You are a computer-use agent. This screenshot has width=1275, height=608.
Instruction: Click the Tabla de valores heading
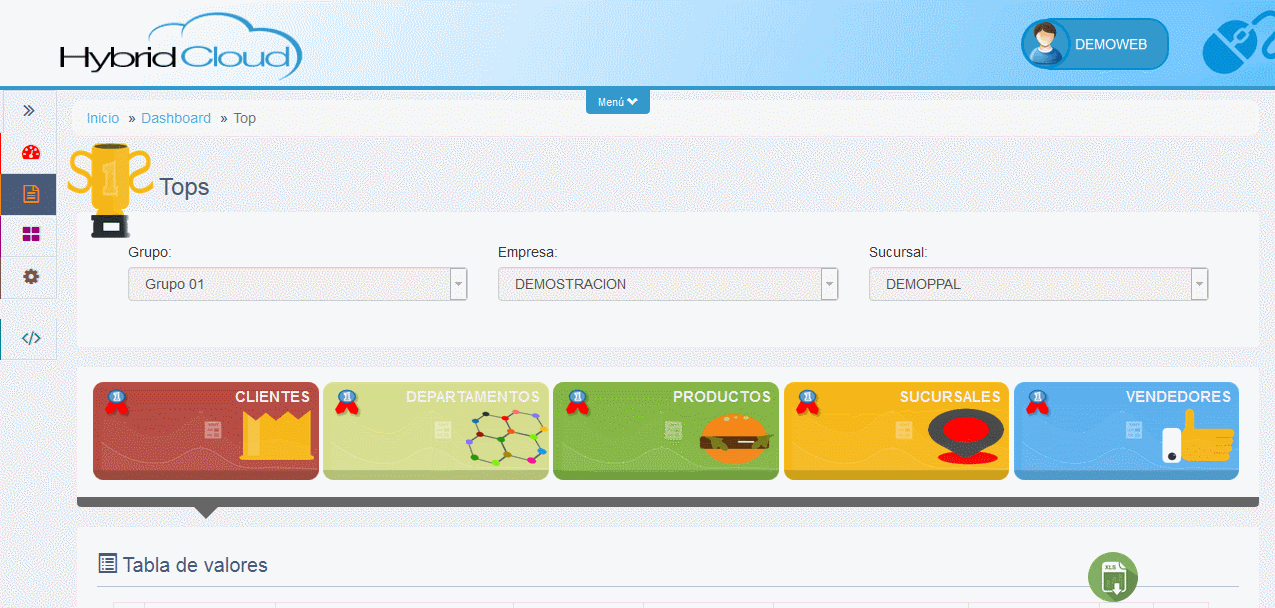point(195,565)
